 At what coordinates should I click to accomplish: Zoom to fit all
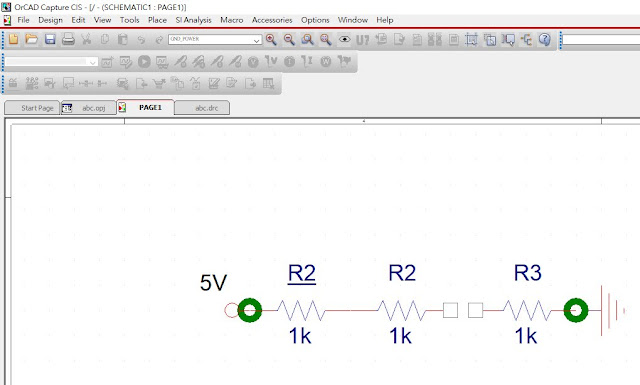(325, 40)
